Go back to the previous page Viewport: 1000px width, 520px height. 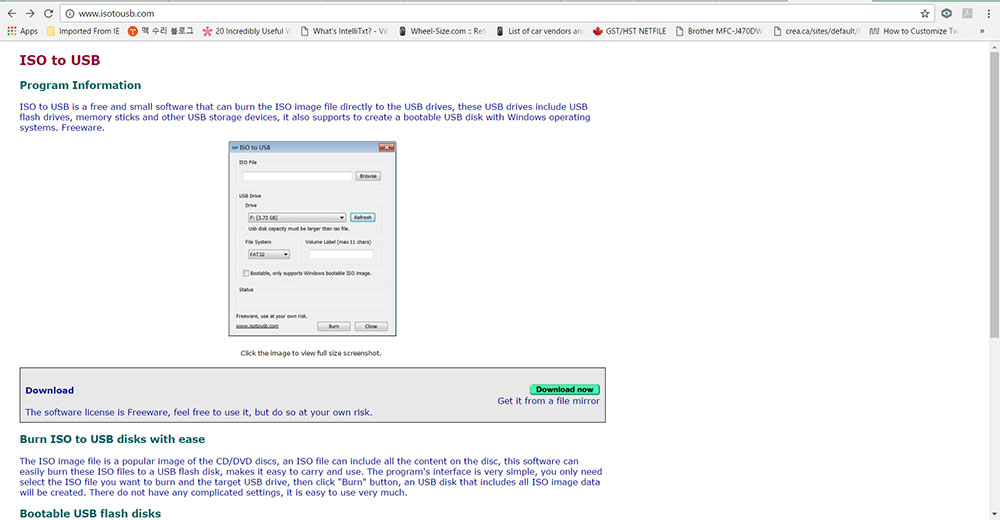[x=11, y=13]
